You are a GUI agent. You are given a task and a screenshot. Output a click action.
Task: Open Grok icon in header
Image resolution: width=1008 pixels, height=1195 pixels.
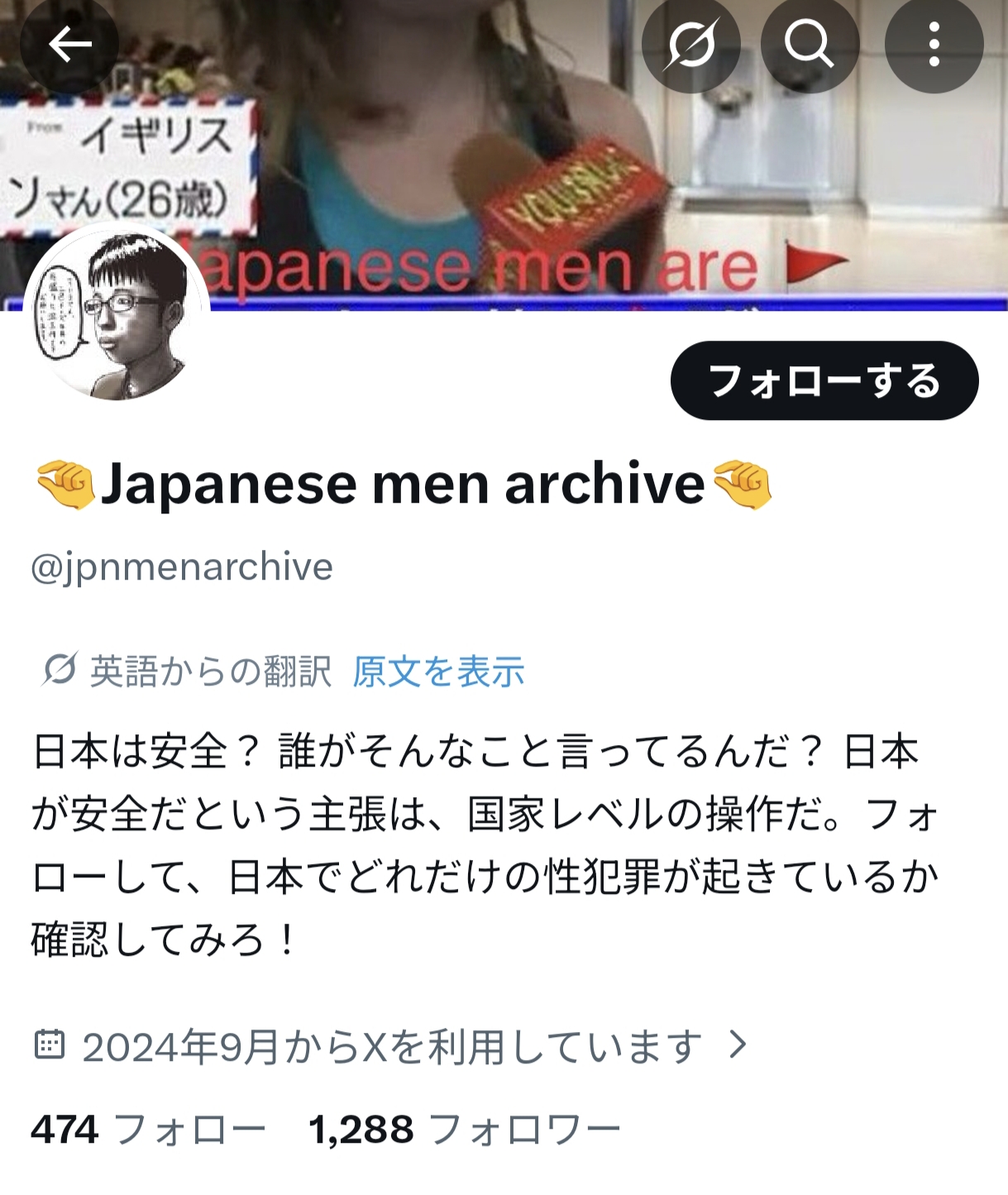pos(690,44)
